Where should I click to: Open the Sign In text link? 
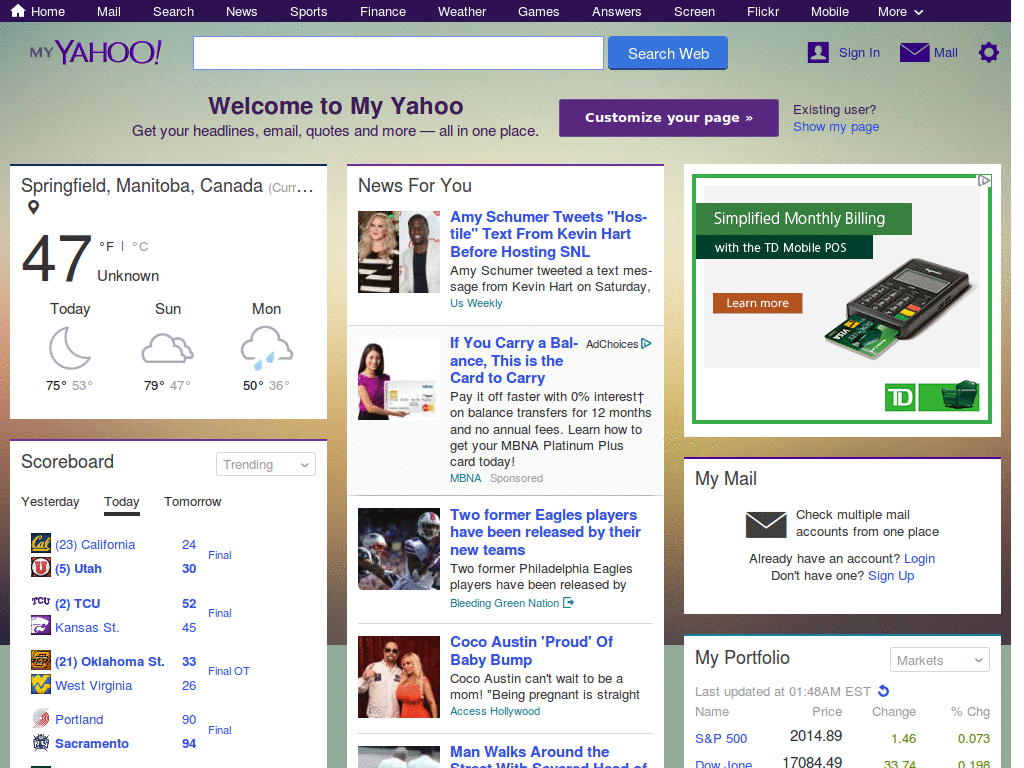click(859, 53)
